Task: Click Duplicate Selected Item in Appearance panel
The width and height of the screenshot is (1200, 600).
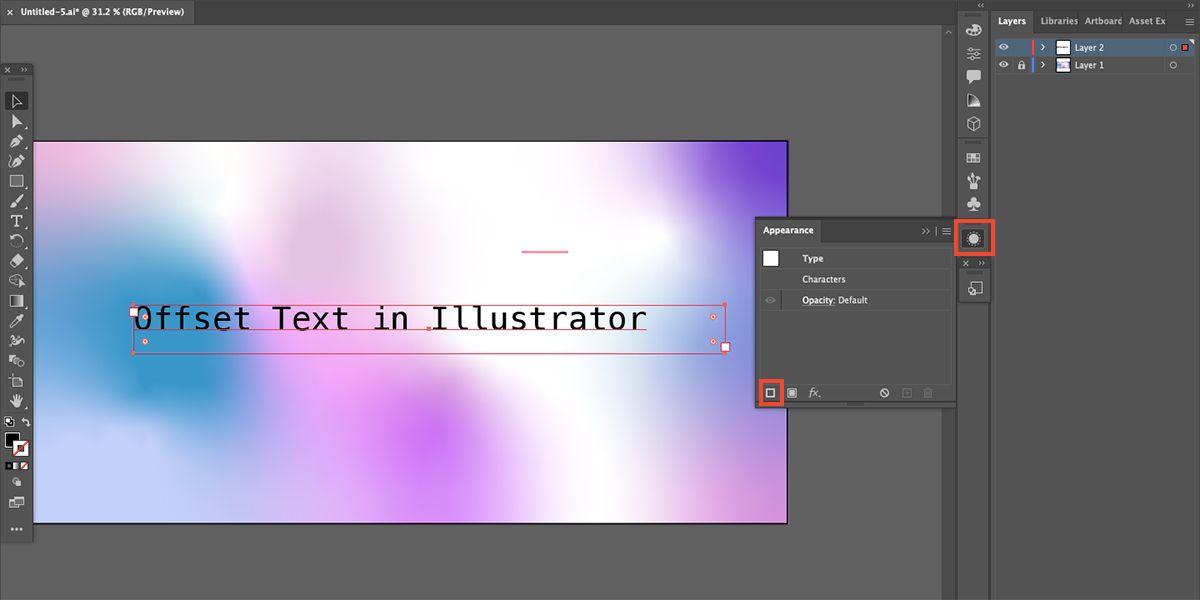Action: tap(907, 393)
